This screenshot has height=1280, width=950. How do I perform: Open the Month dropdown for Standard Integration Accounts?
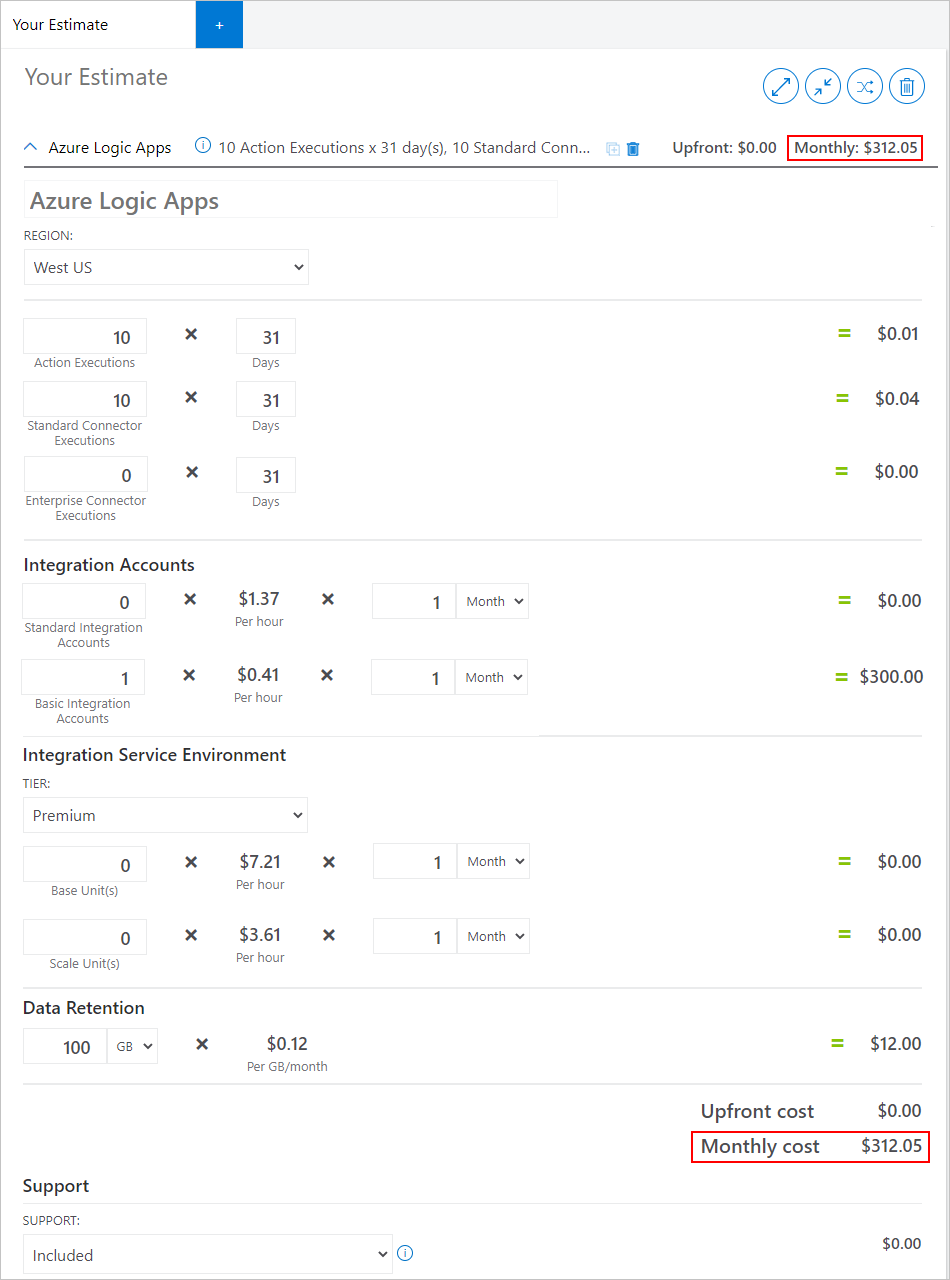pyautogui.click(x=491, y=601)
